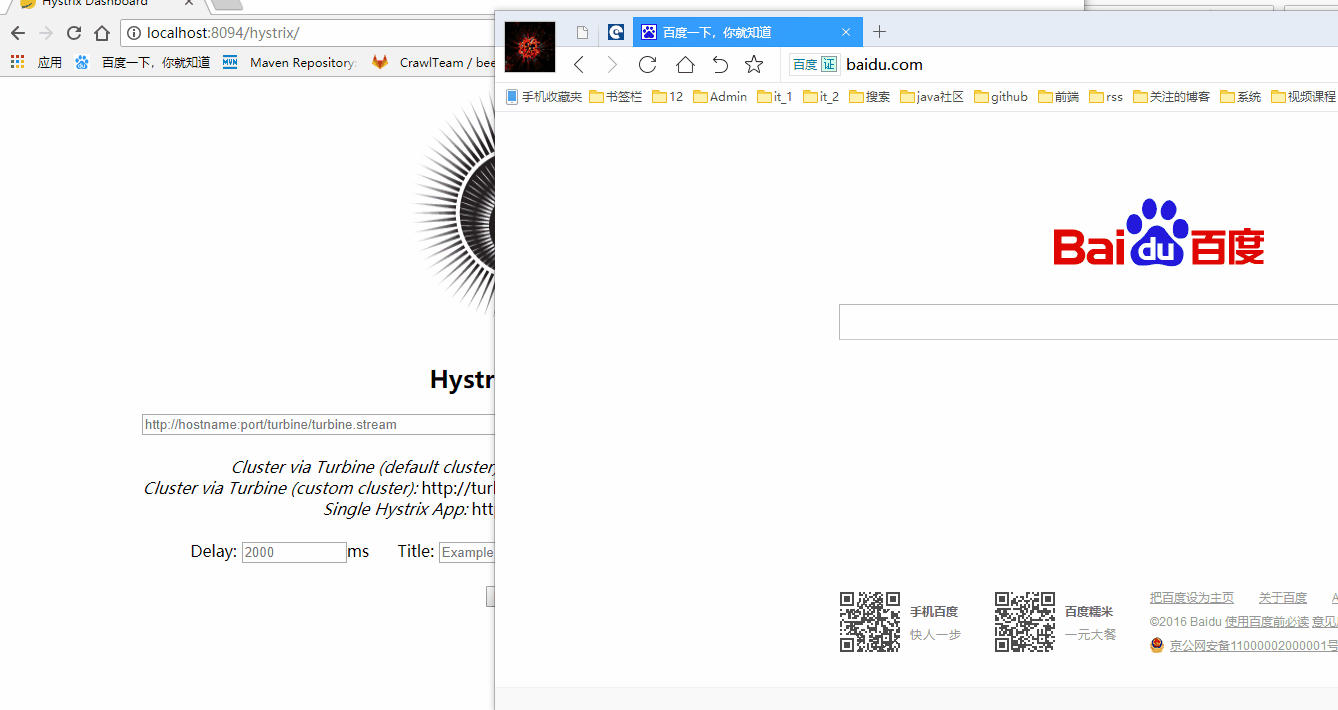Open the 前端 bookmark folder
Image resolution: width=1338 pixels, height=710 pixels.
1059,97
